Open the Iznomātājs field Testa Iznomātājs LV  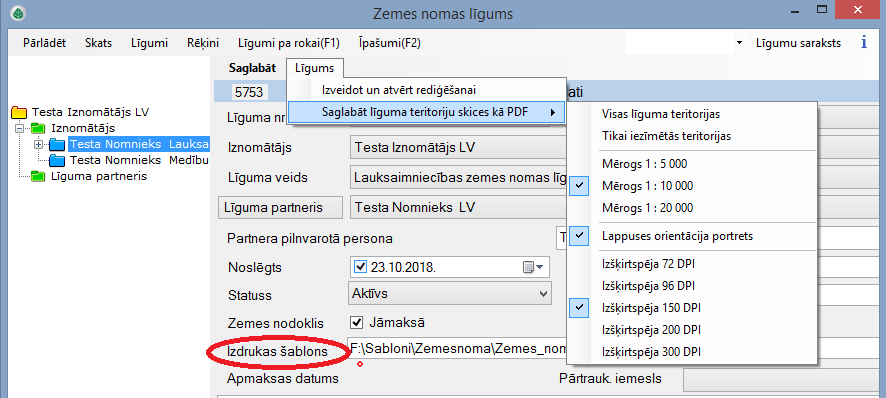tap(458, 149)
